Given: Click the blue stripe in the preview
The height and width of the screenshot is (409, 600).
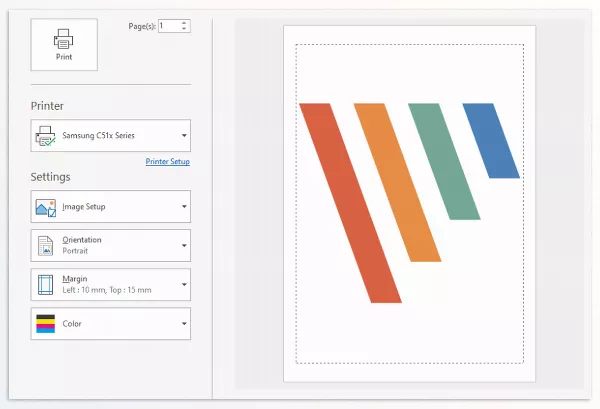Looking at the screenshot, I should pyautogui.click(x=490, y=140).
